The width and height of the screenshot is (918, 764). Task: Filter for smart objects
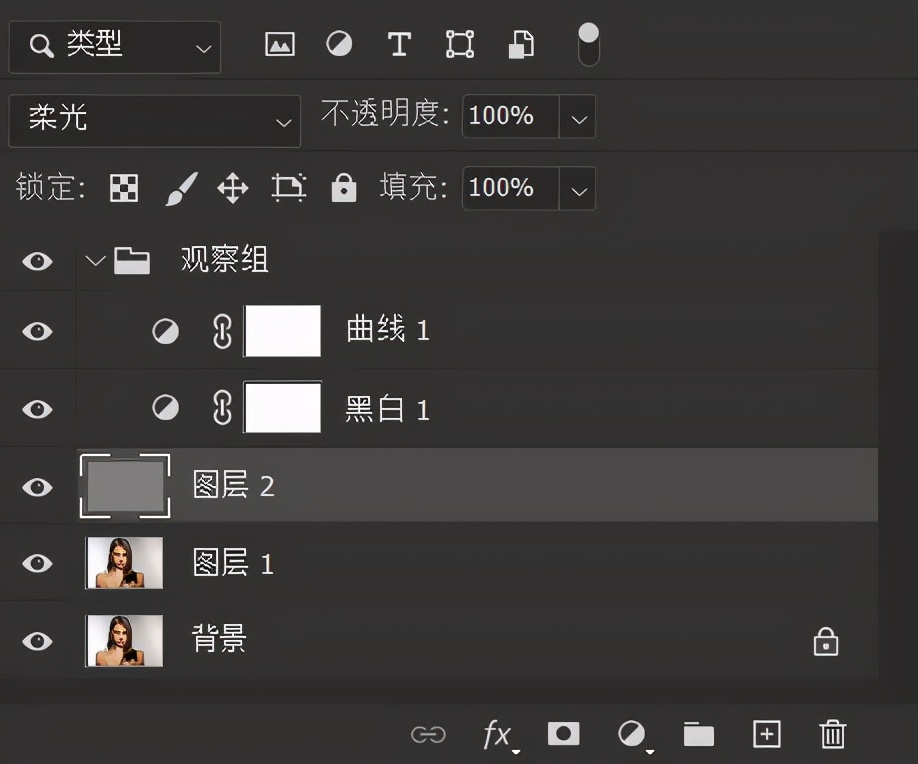click(x=521, y=44)
